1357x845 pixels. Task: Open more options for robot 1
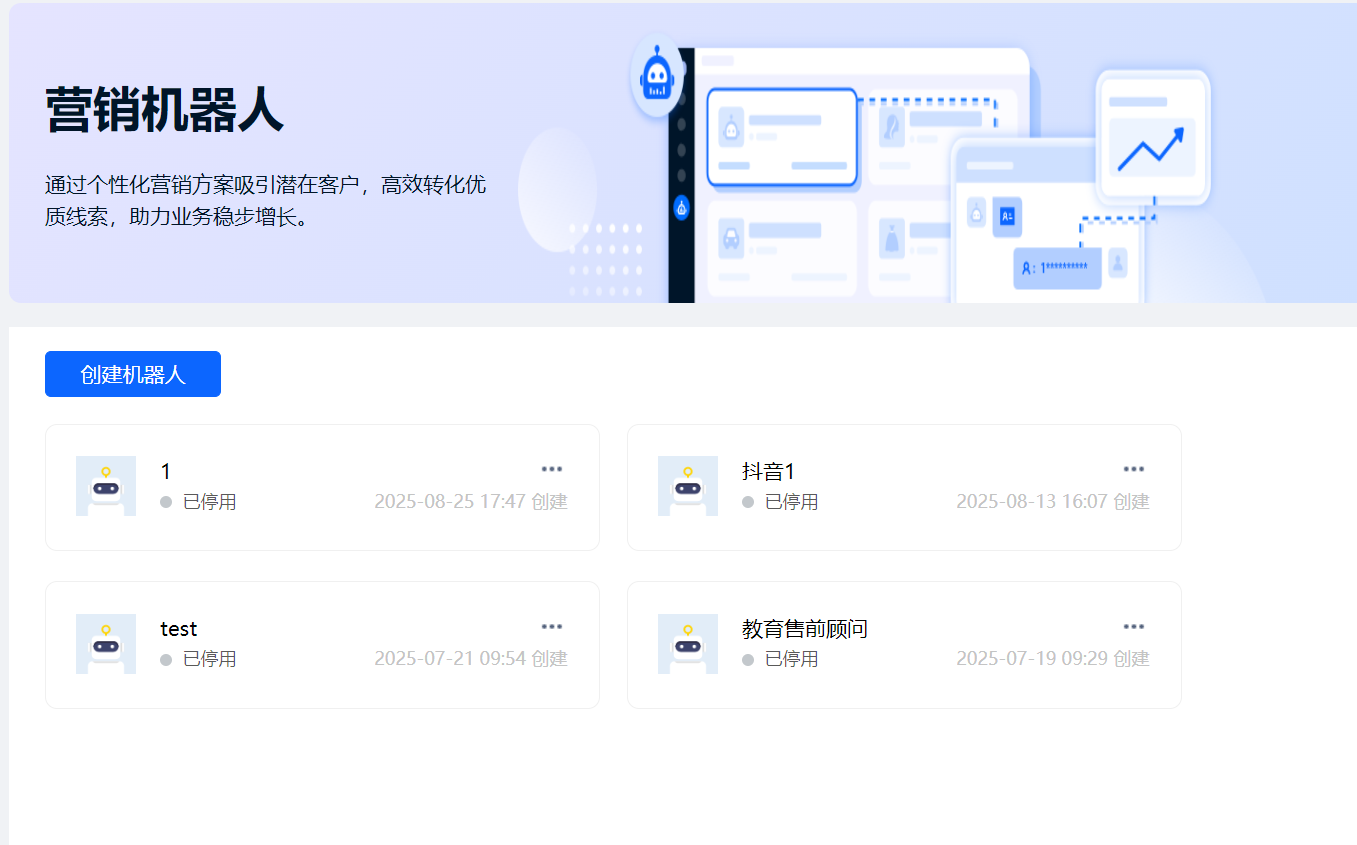552,469
